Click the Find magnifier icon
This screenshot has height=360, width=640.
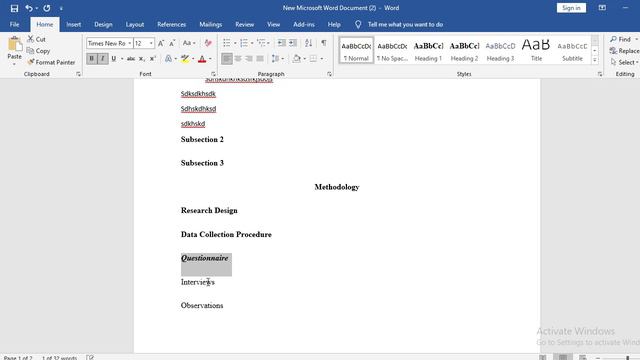point(613,39)
